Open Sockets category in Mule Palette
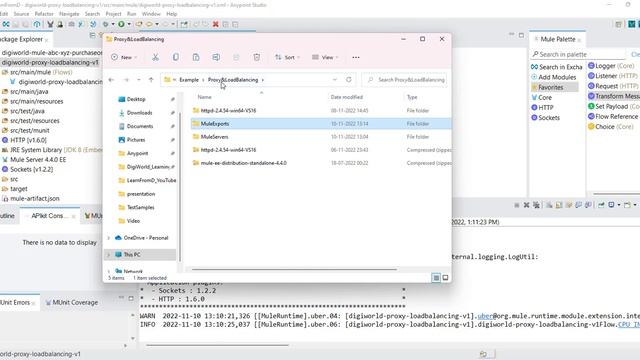 coord(546,118)
